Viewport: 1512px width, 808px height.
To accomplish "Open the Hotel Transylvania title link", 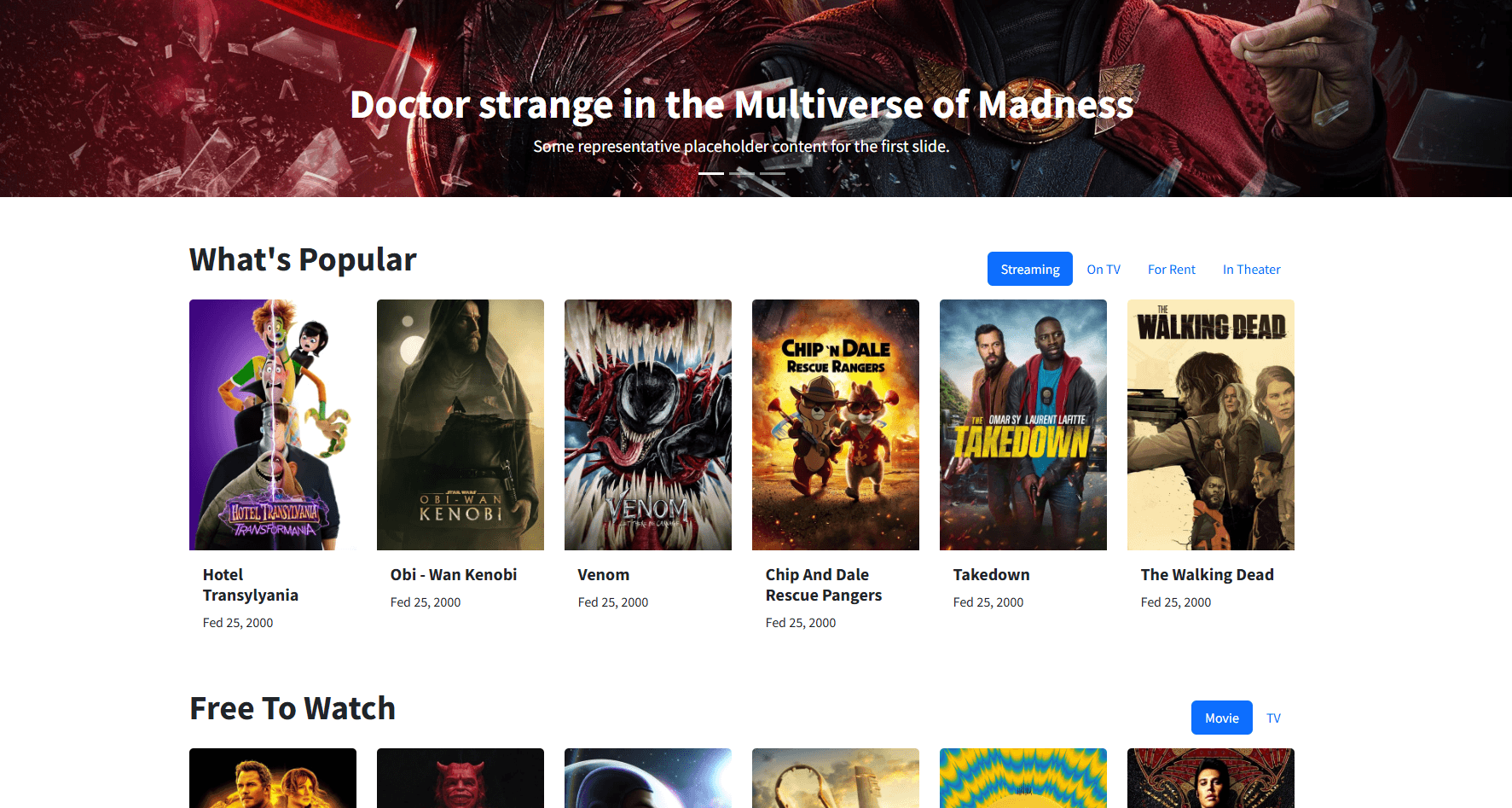I will pos(250,584).
